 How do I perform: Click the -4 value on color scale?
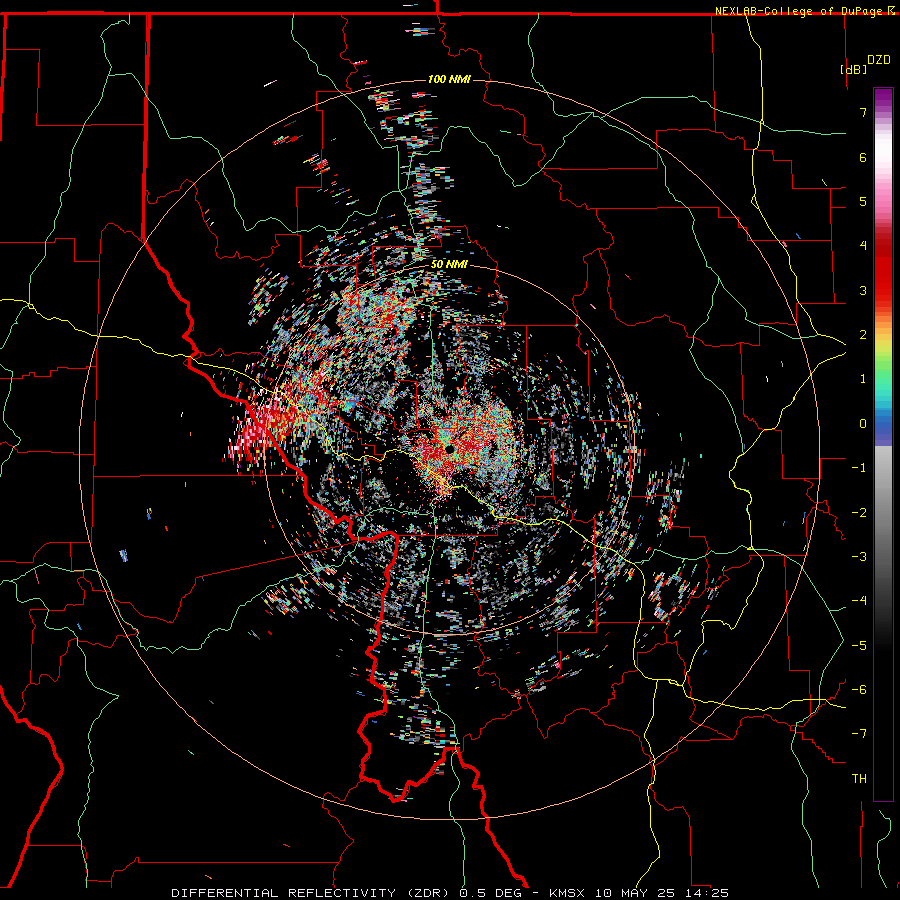click(859, 601)
